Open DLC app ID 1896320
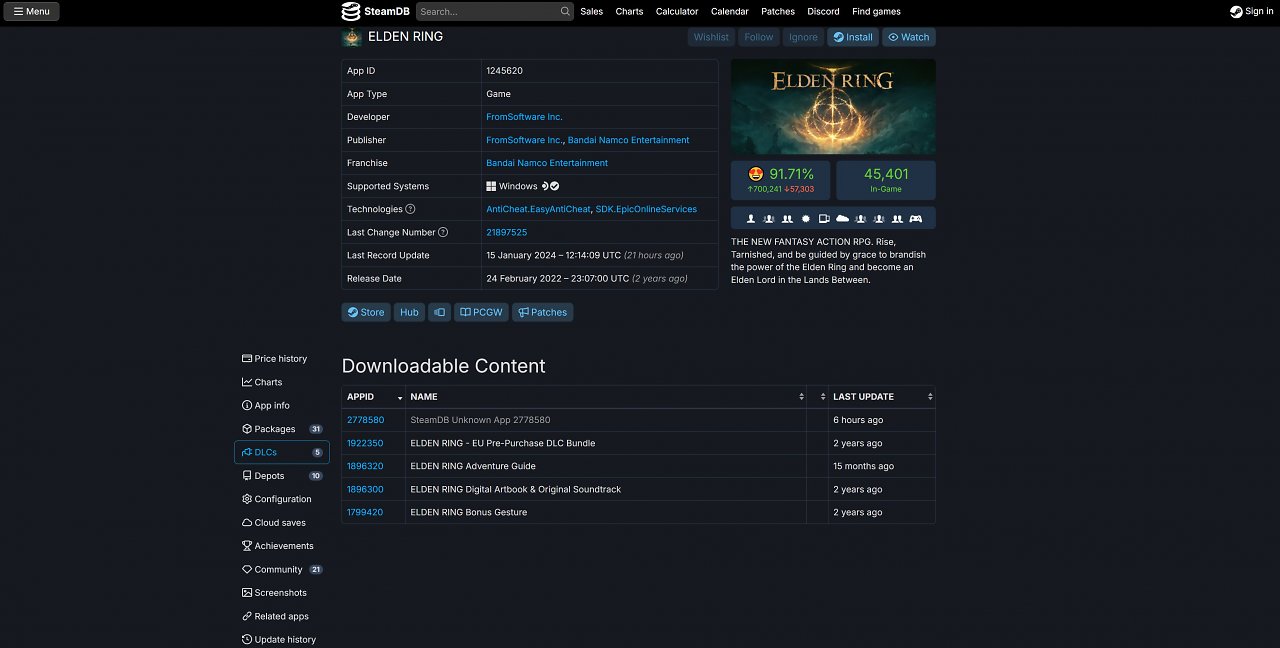Viewport: 1280px width, 648px height. 365,466
